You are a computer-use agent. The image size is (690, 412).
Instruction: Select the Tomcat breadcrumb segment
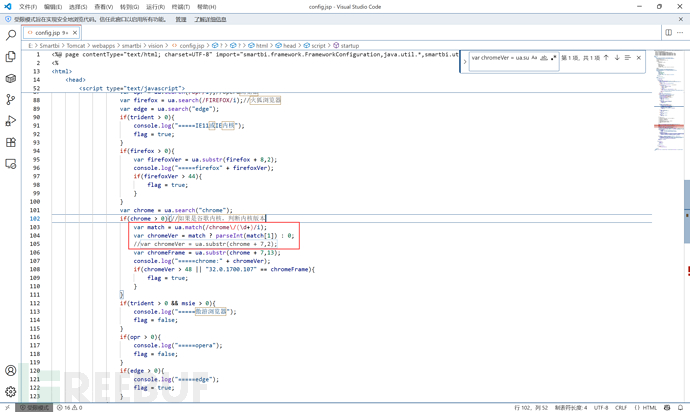tap(76, 45)
